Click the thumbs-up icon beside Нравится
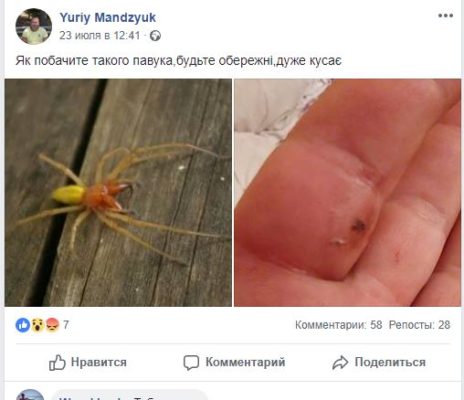 (57, 362)
